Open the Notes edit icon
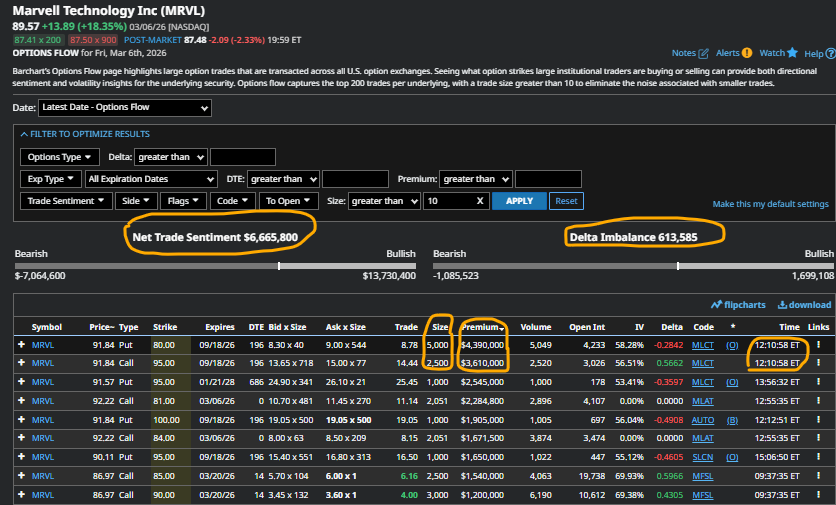Screen dimensions: 836x505 coord(704,53)
